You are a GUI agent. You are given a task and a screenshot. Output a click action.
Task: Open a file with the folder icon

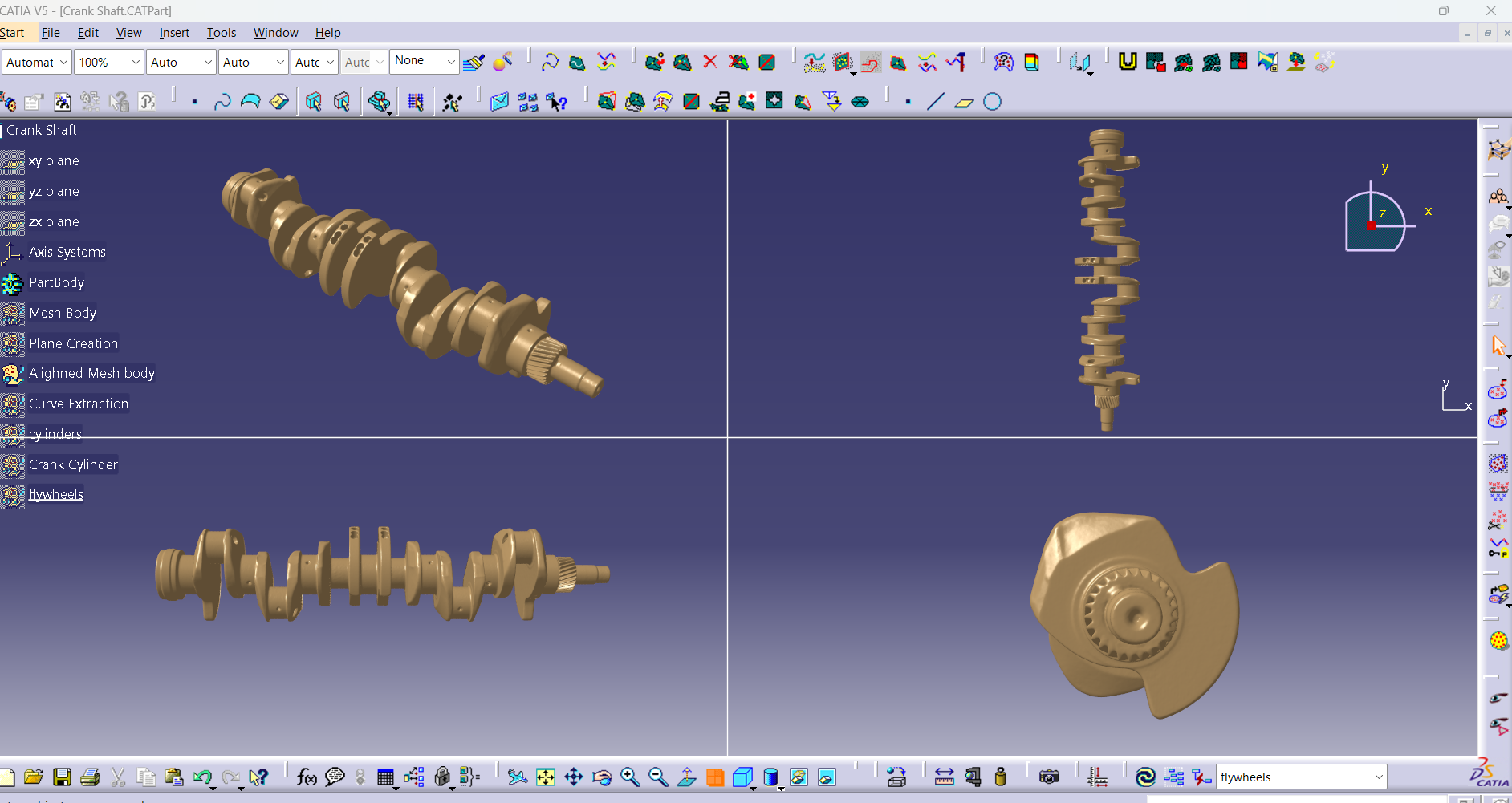click(x=34, y=777)
